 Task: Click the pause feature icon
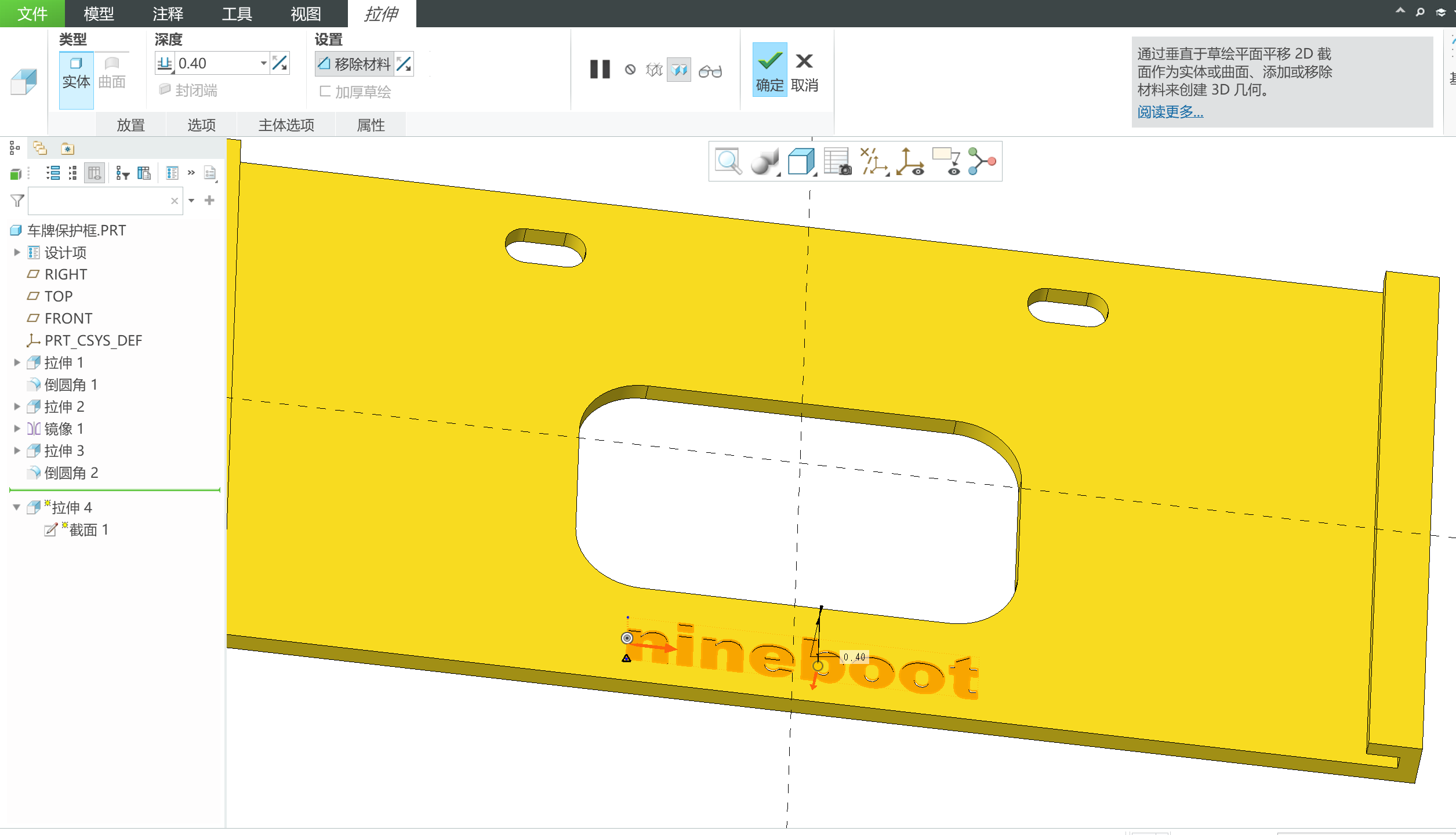pos(600,70)
